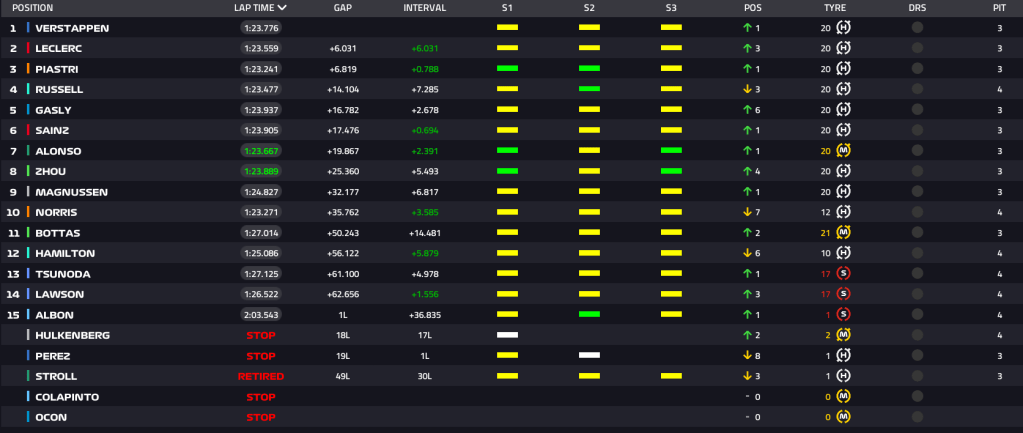Click the hard tyre icon in Stroll's row

843,376
